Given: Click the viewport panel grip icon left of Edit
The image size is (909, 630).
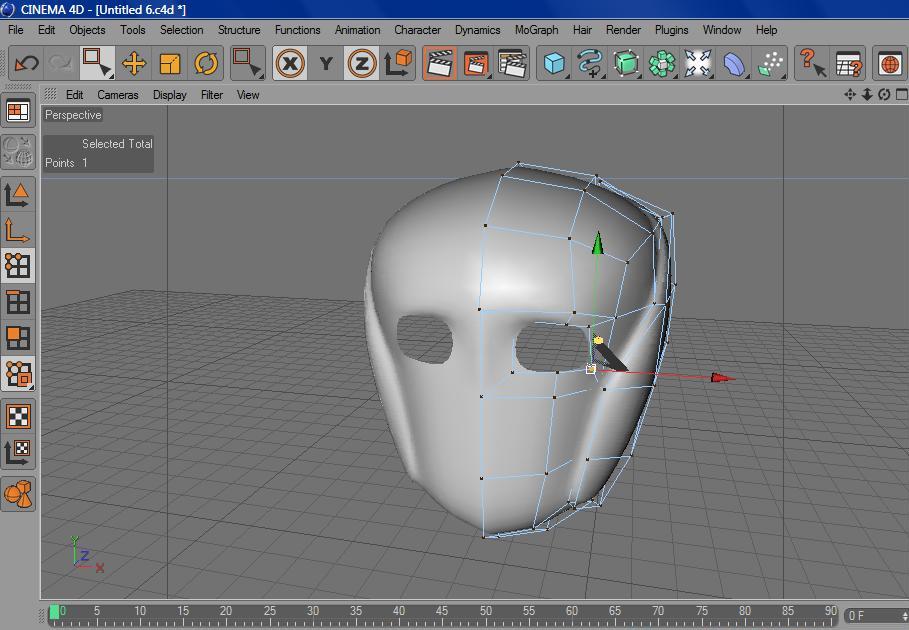Looking at the screenshot, I should (x=50, y=94).
